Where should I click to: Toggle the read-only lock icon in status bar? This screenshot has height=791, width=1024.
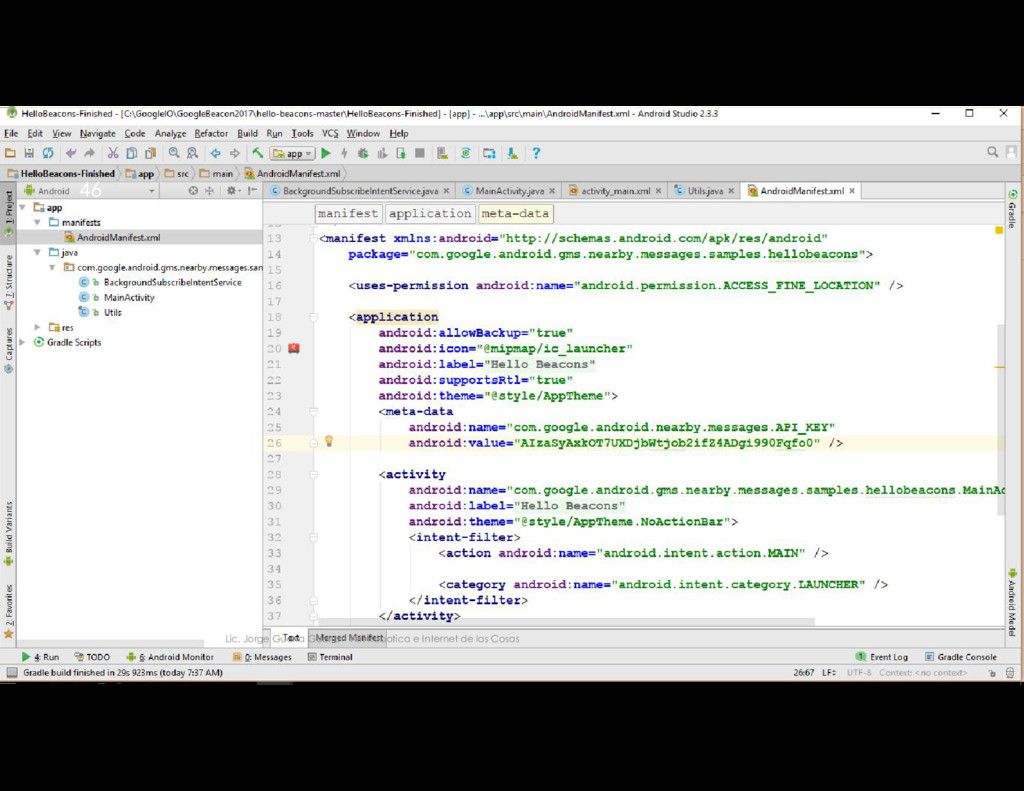coord(993,673)
